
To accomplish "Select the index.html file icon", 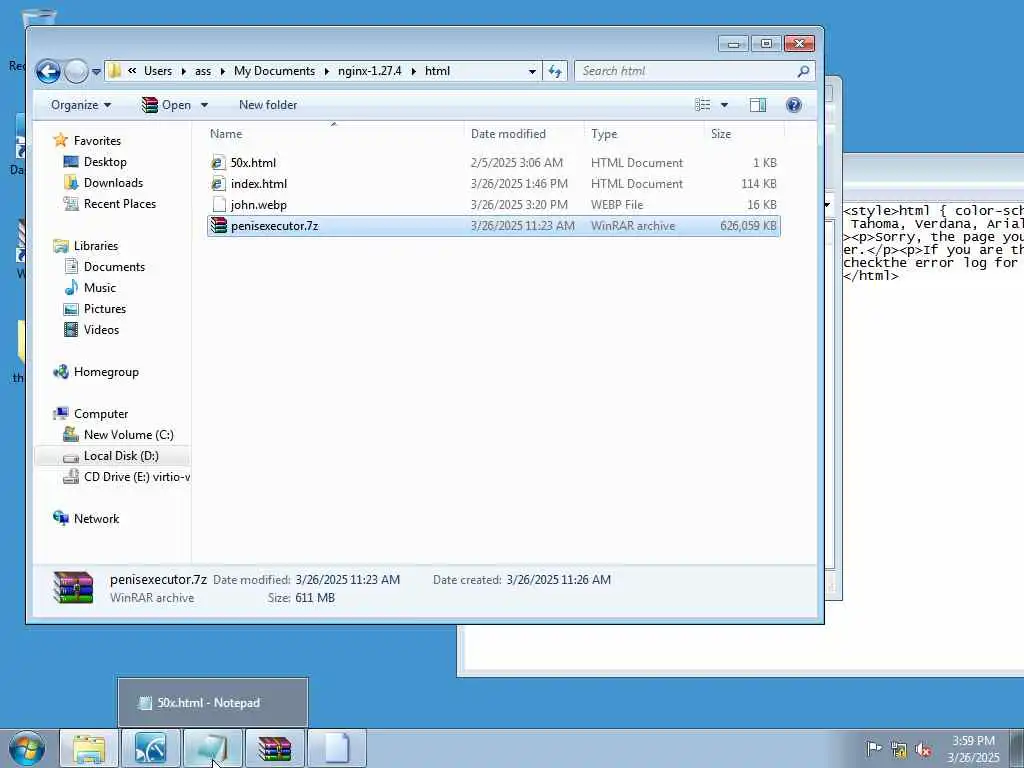I will (x=218, y=184).
